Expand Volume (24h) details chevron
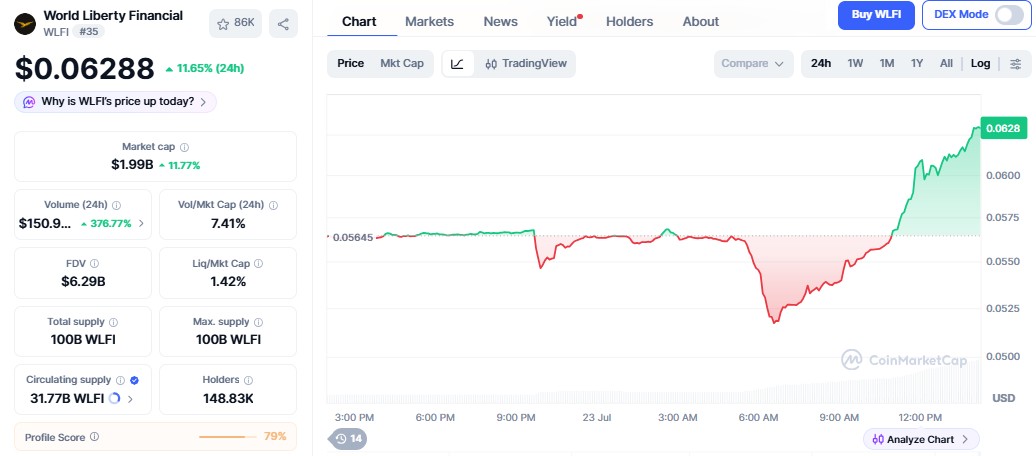The width and height of the screenshot is (1036, 456). pyautogui.click(x=141, y=223)
